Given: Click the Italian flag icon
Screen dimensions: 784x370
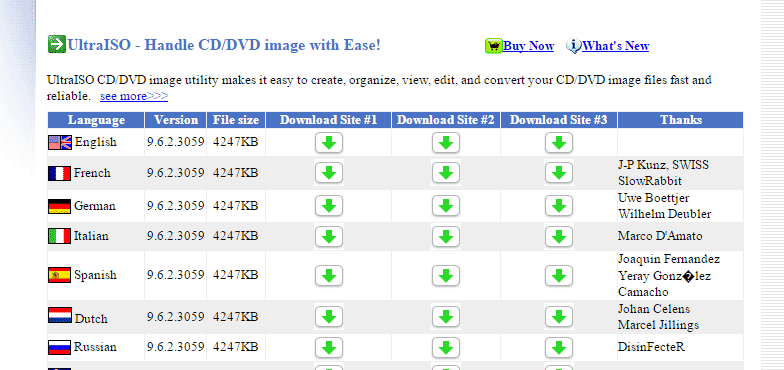Looking at the screenshot, I should click(60, 236).
